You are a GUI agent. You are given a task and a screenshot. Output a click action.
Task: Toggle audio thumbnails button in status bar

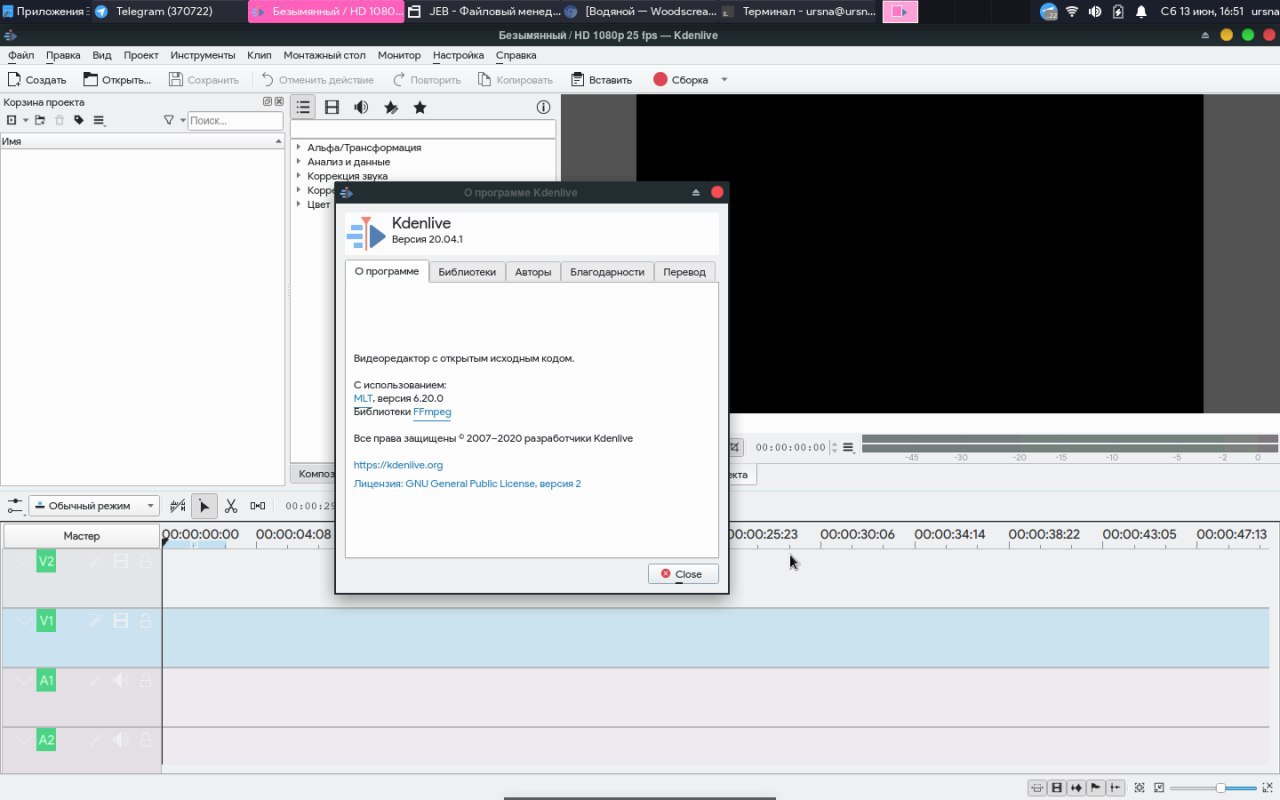click(1076, 788)
